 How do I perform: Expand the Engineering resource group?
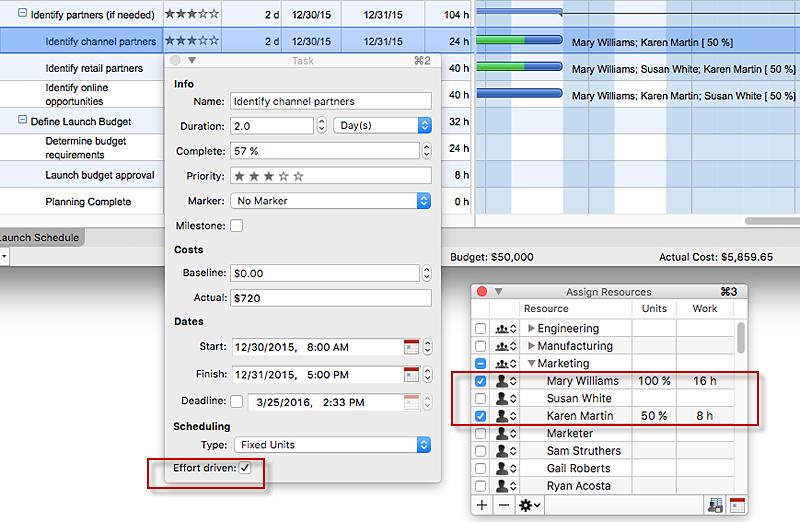tap(530, 328)
